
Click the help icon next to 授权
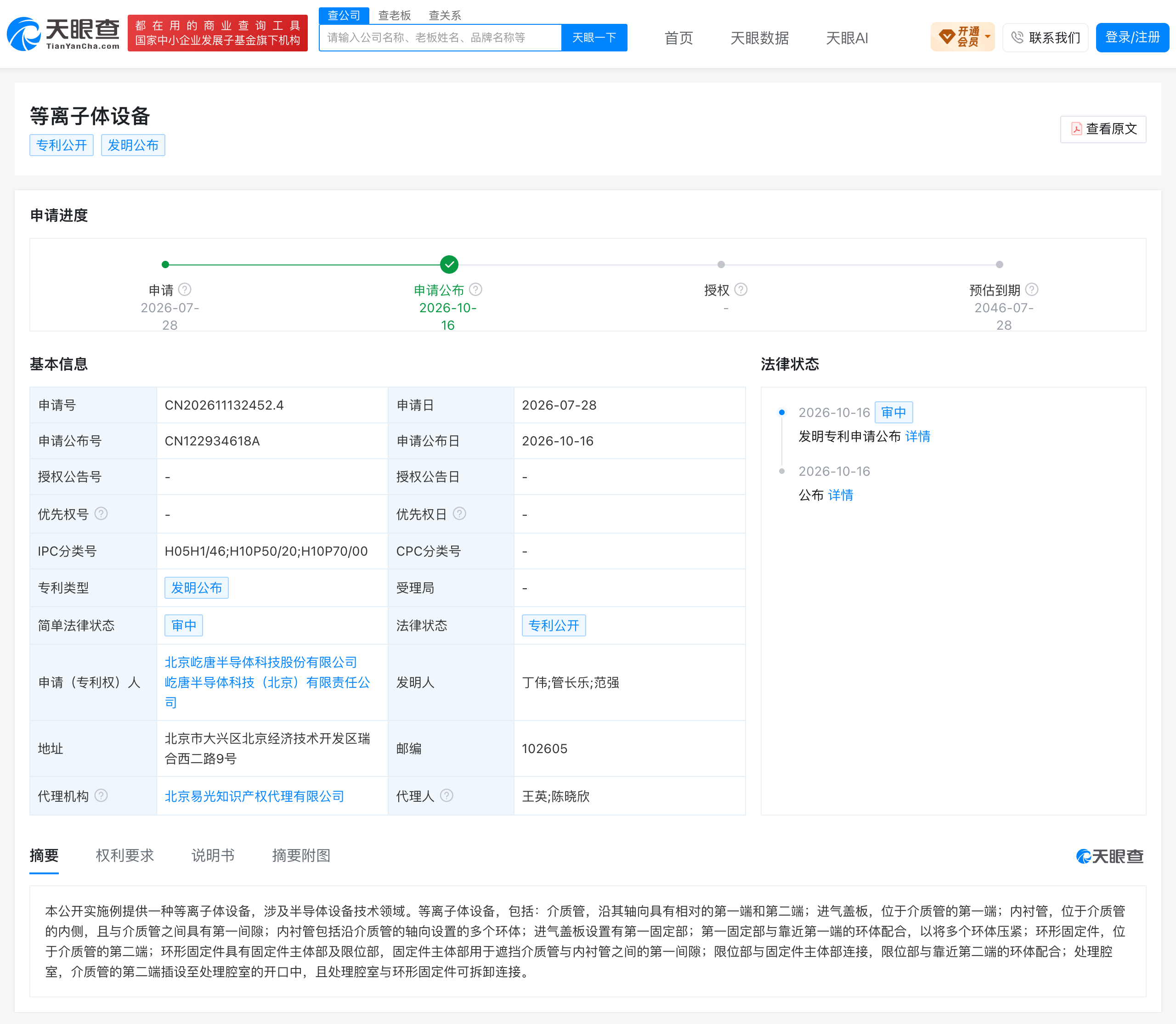[741, 290]
